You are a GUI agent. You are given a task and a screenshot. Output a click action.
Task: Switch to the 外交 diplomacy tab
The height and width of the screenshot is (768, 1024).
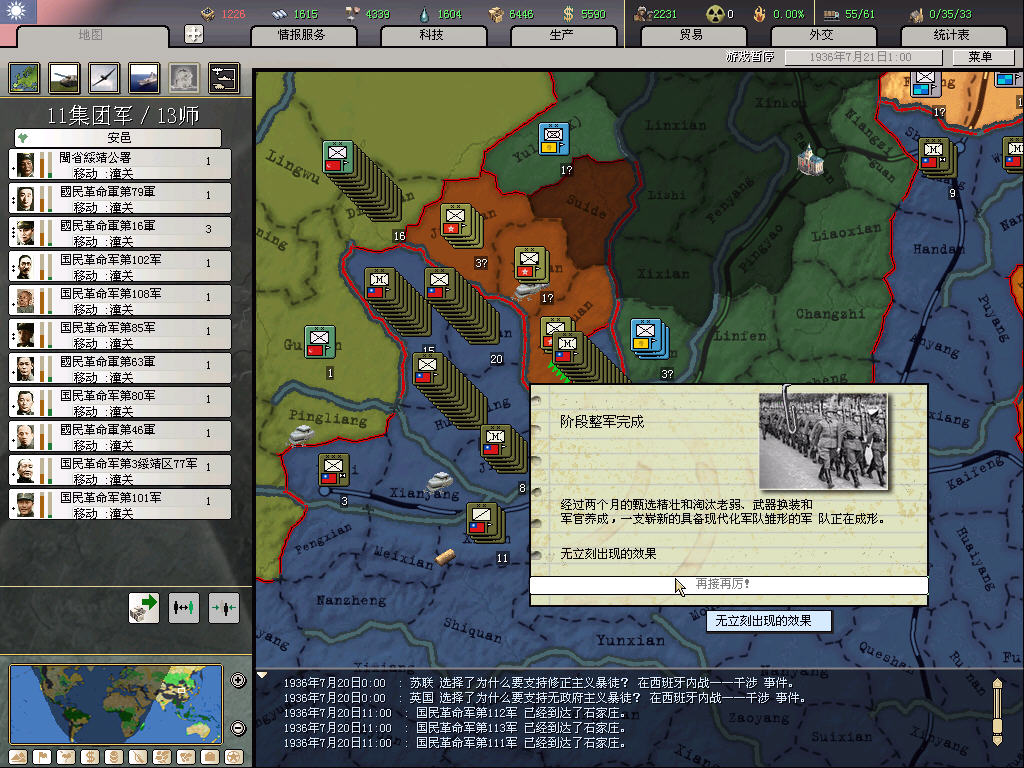821,35
